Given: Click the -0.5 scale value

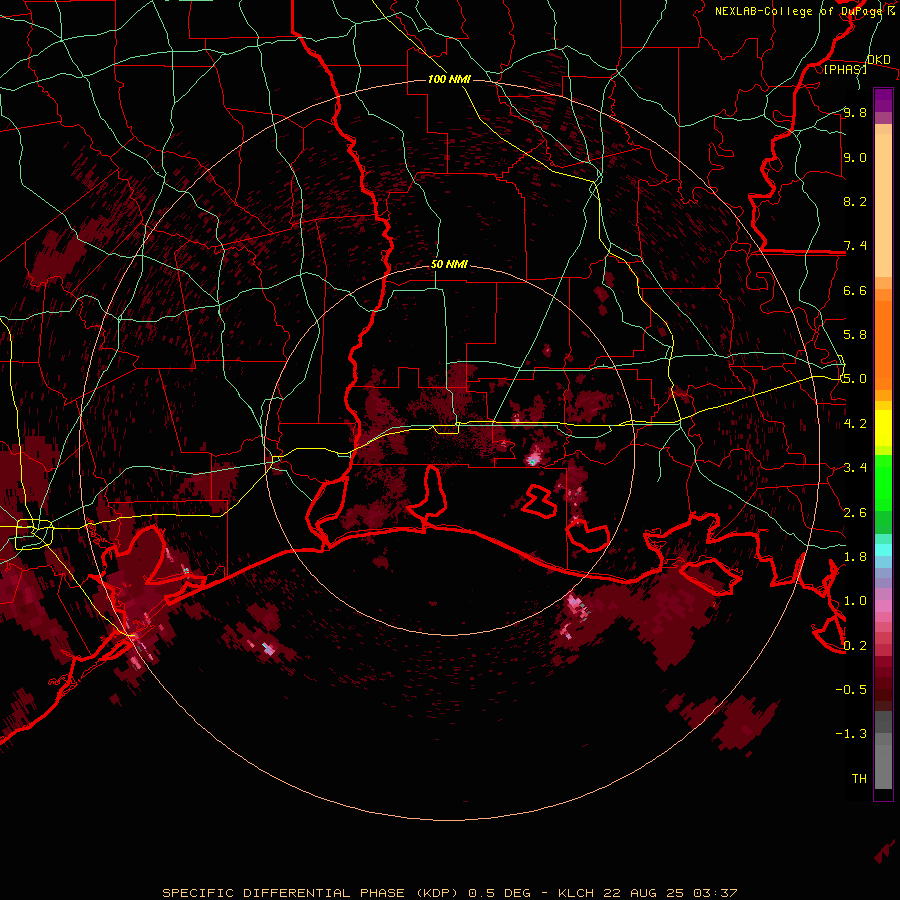Looking at the screenshot, I should pyautogui.click(x=851, y=690).
